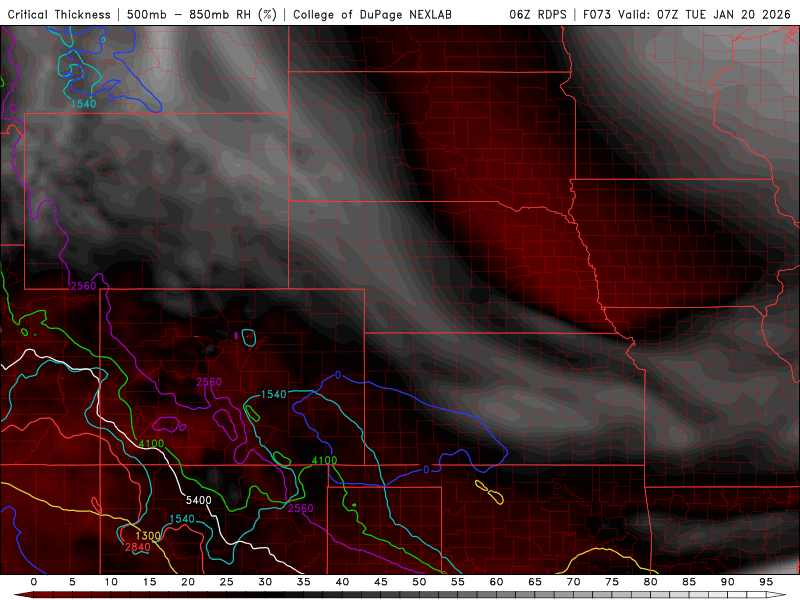Click the colorbar tick label 35

point(304,582)
